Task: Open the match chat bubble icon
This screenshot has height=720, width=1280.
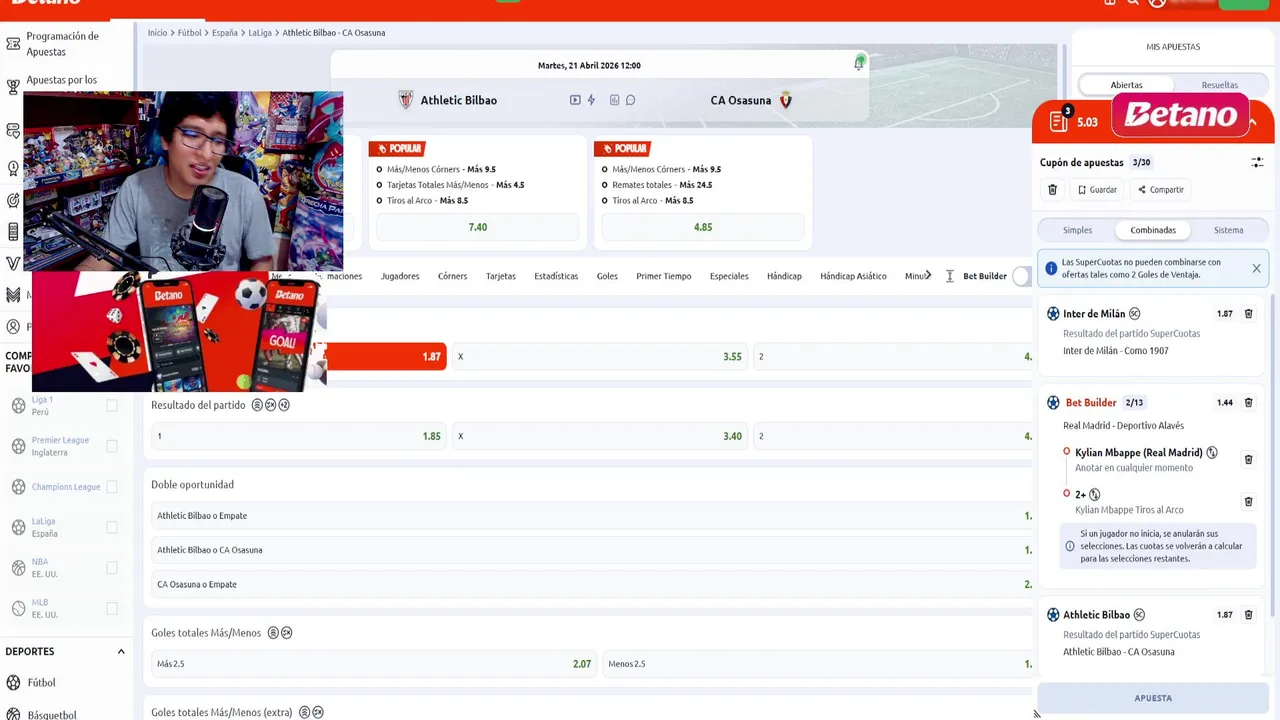Action: 630,100
